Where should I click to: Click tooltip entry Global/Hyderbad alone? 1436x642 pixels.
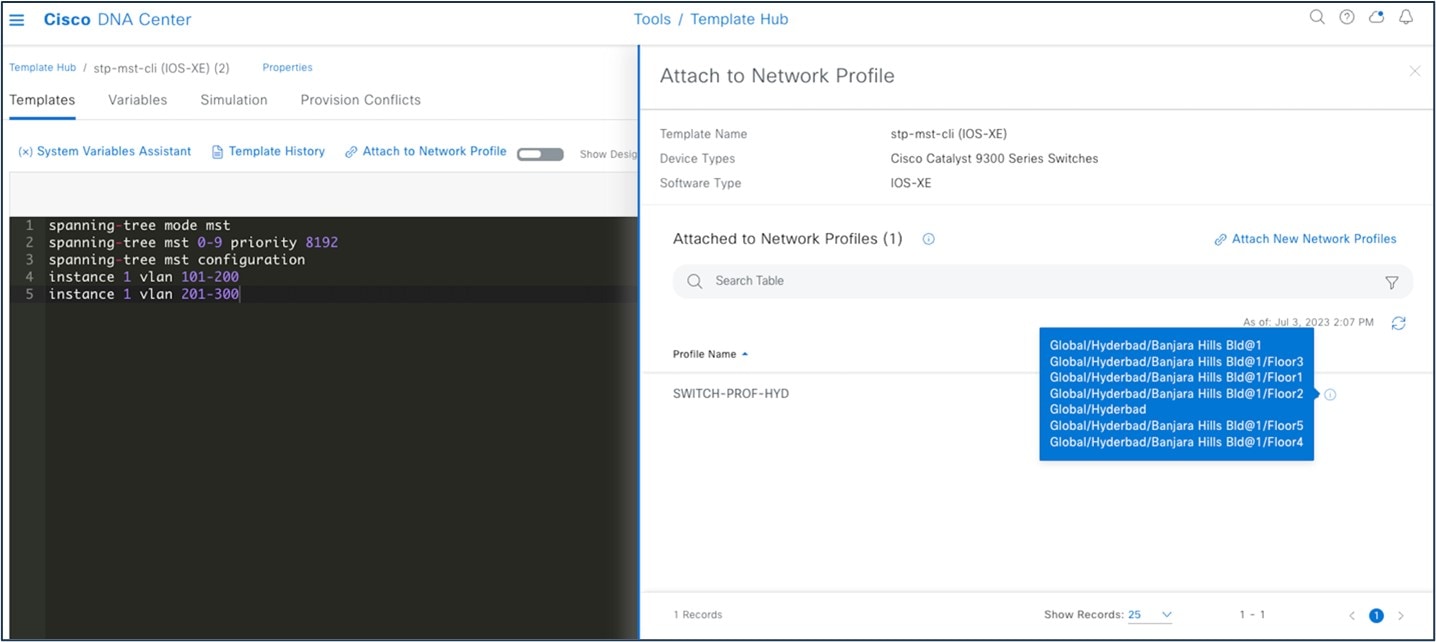[x=1098, y=410]
